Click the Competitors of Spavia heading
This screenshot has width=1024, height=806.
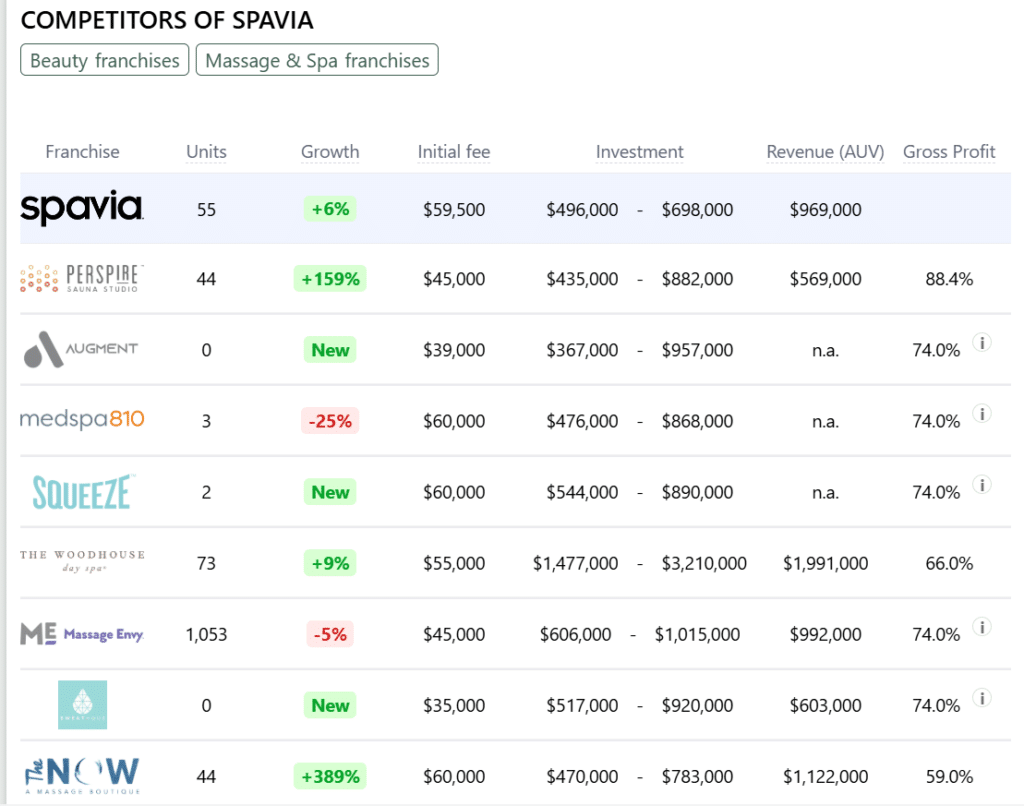coord(167,20)
